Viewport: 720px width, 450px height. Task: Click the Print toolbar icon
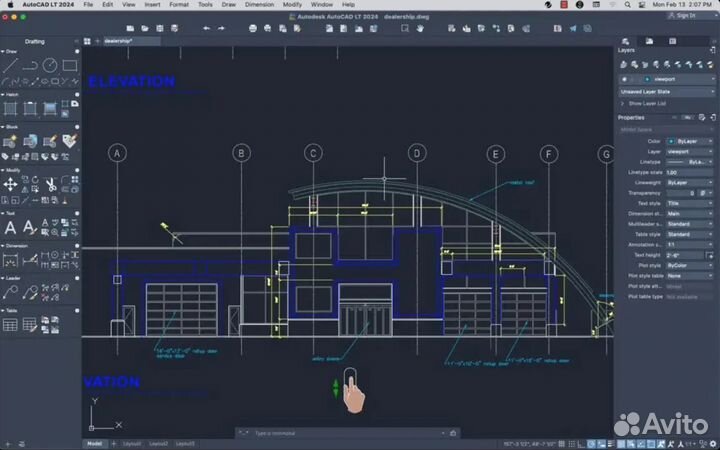coord(253,28)
